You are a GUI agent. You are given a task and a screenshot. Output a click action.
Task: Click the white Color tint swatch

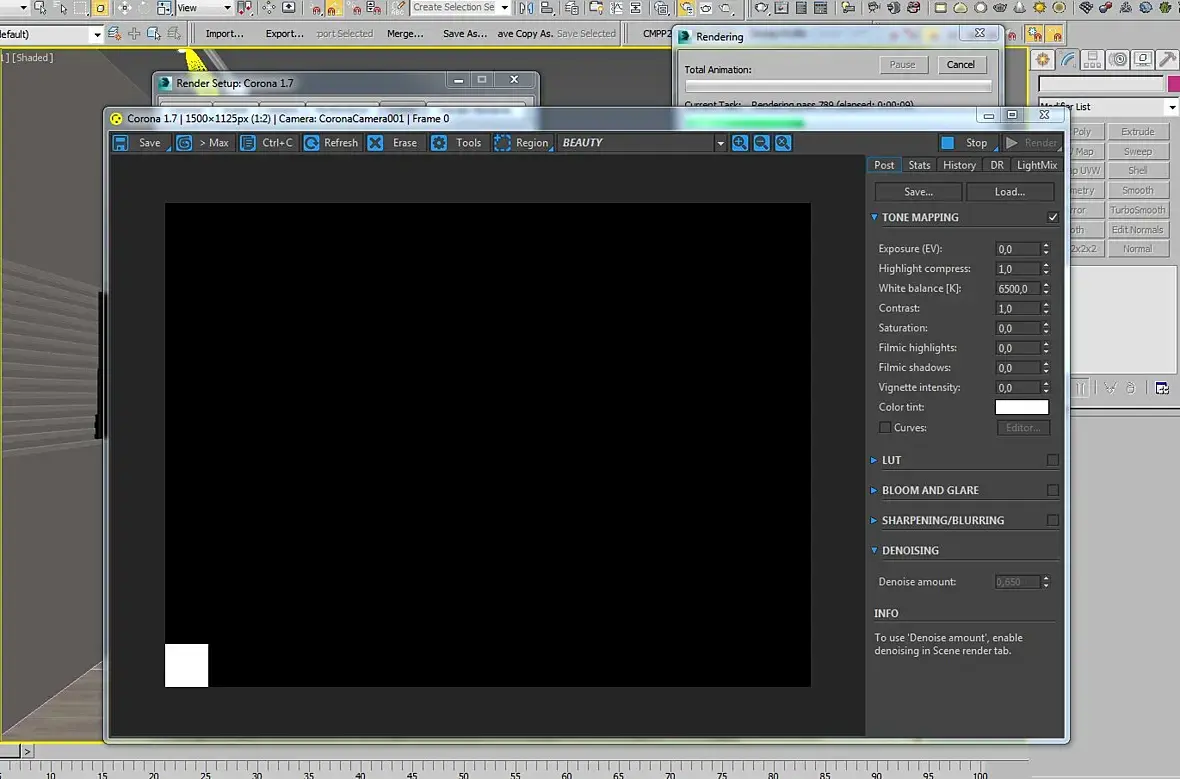coord(1021,407)
